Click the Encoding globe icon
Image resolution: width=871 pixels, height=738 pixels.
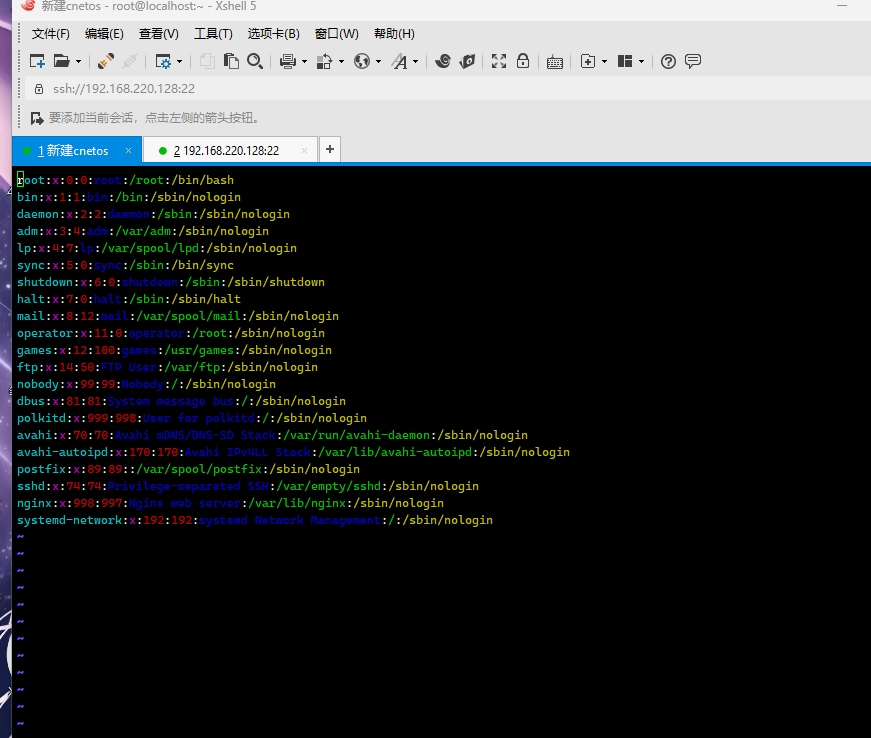tap(362, 61)
